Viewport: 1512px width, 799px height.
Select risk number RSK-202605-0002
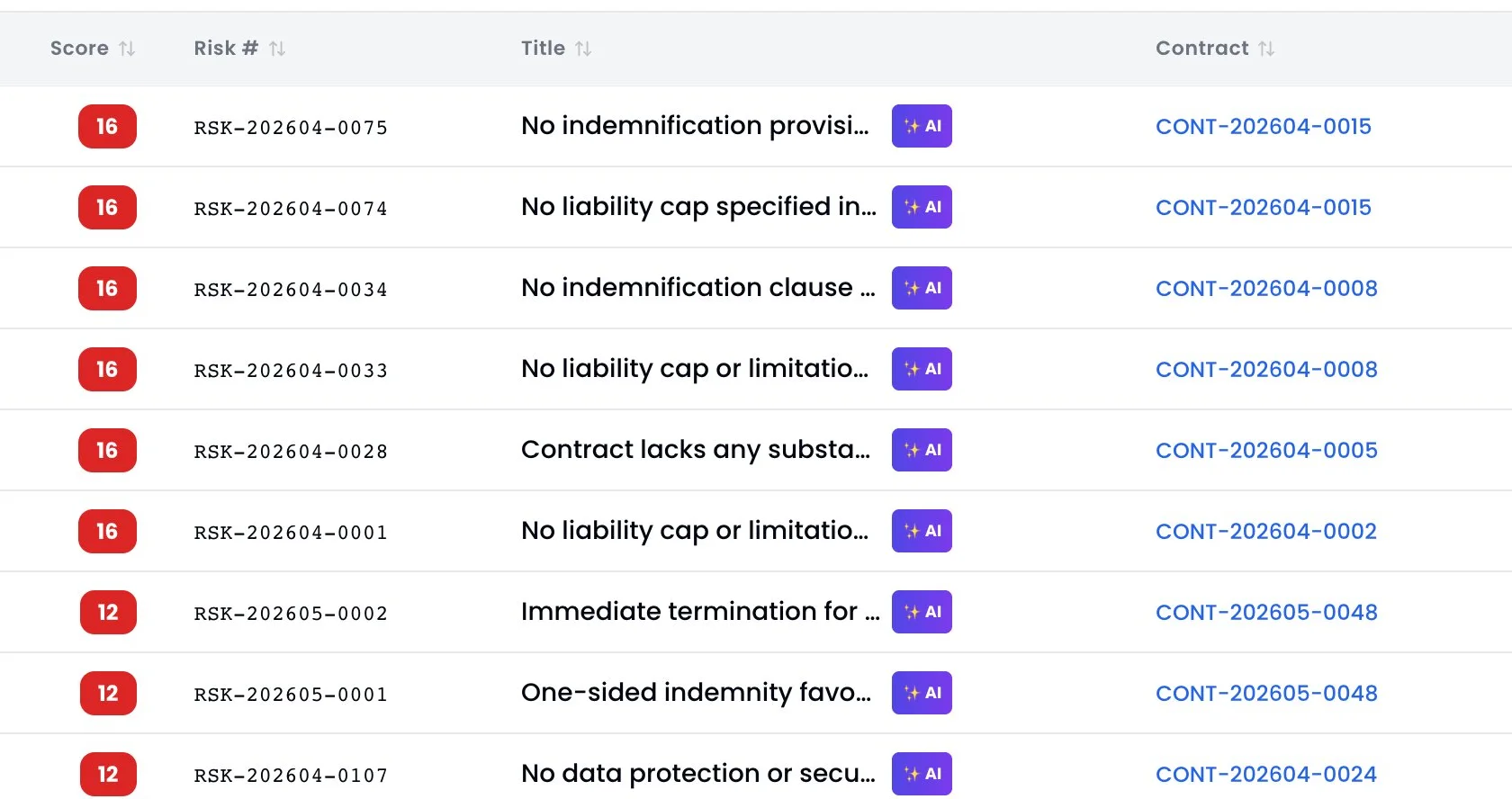click(291, 614)
